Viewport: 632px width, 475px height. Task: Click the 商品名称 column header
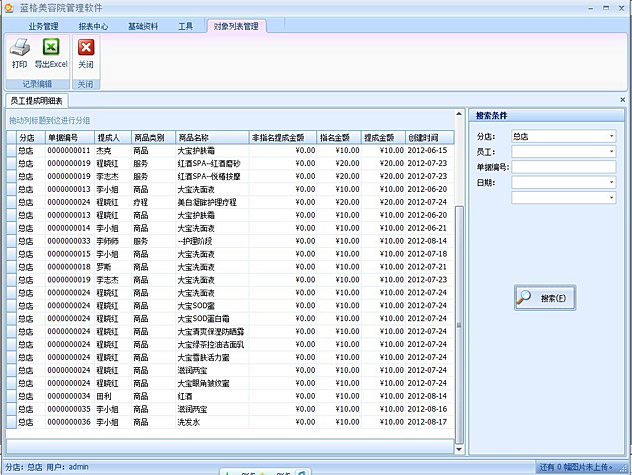click(x=212, y=138)
